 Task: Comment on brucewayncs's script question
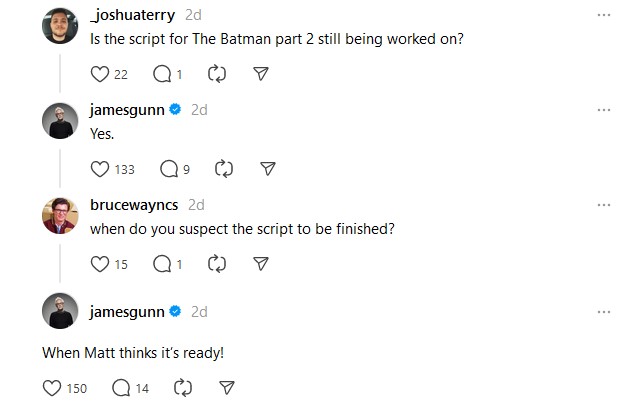pos(162,264)
